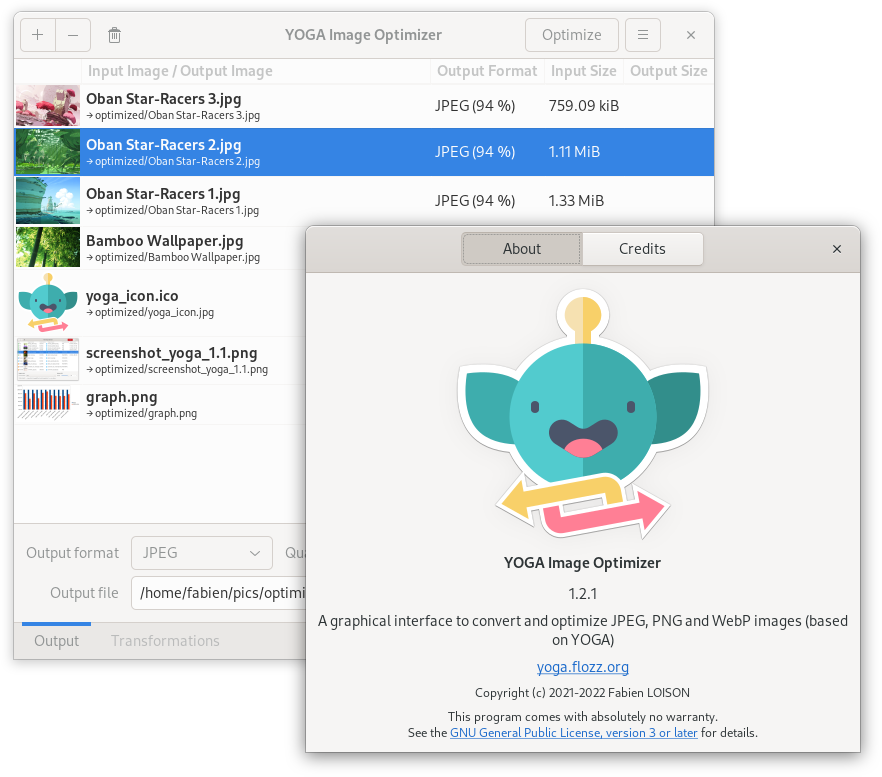882x777 pixels.
Task: Open the yoga.flozz.org link
Action: (582, 667)
